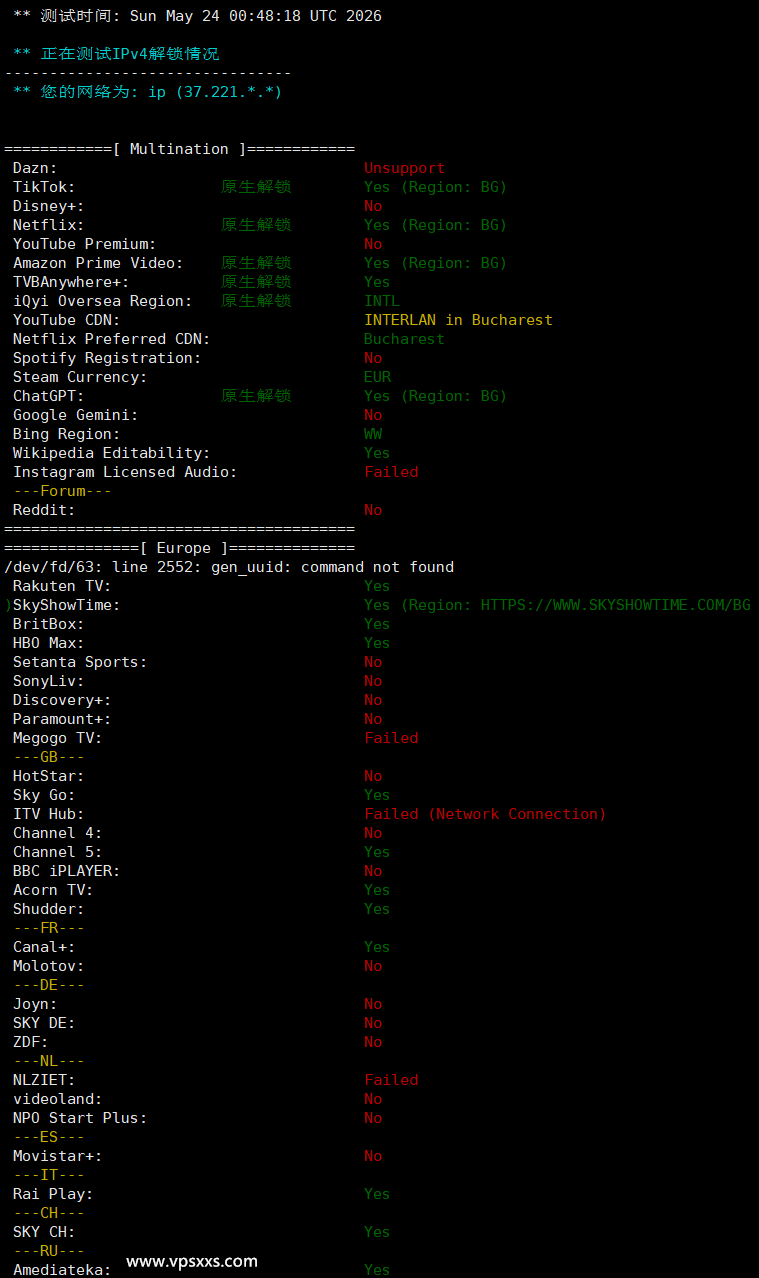Select the 'Amediateka:' label
The image size is (759, 1278).
(x=62, y=1270)
